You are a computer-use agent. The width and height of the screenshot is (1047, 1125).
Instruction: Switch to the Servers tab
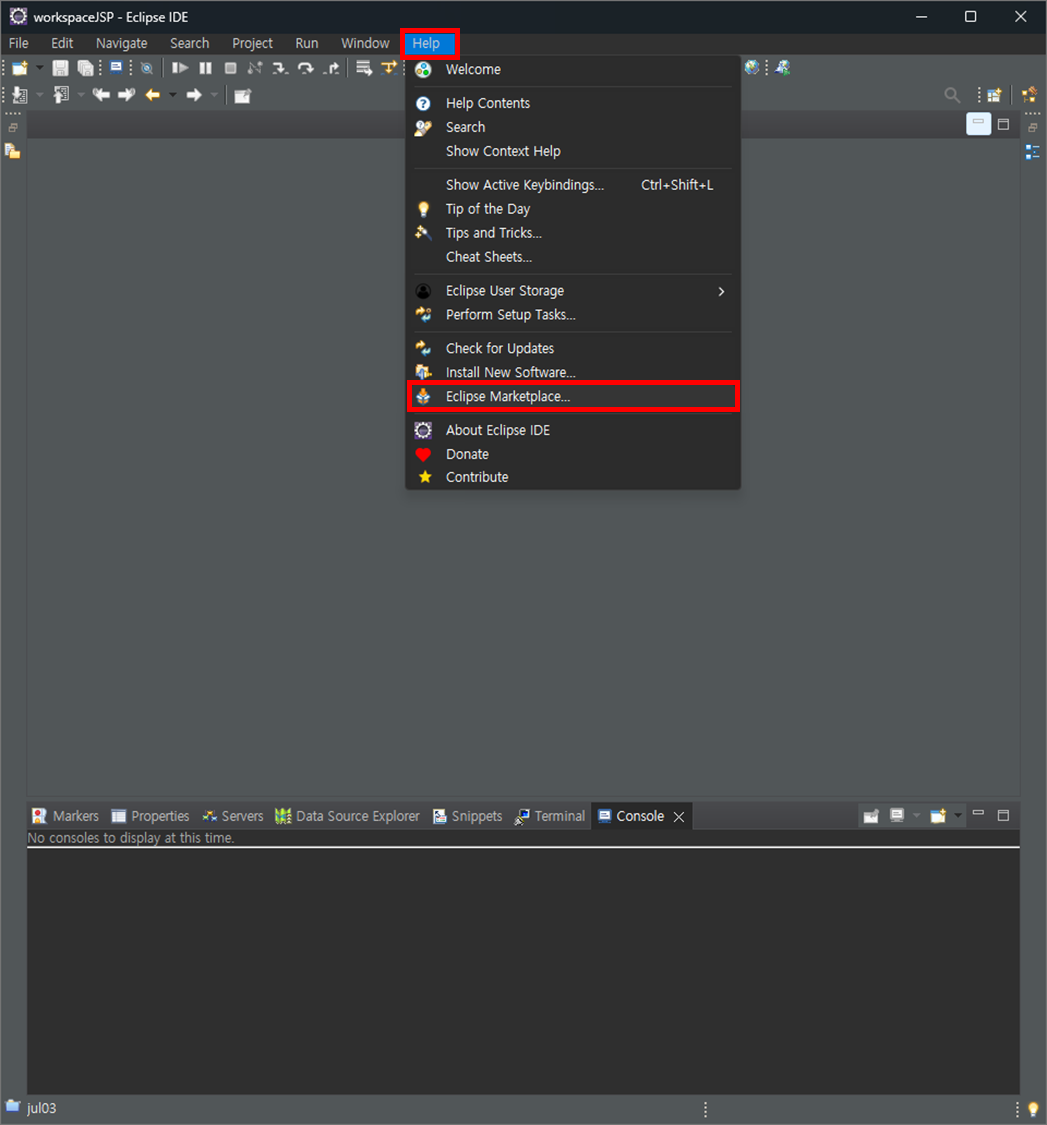click(233, 816)
